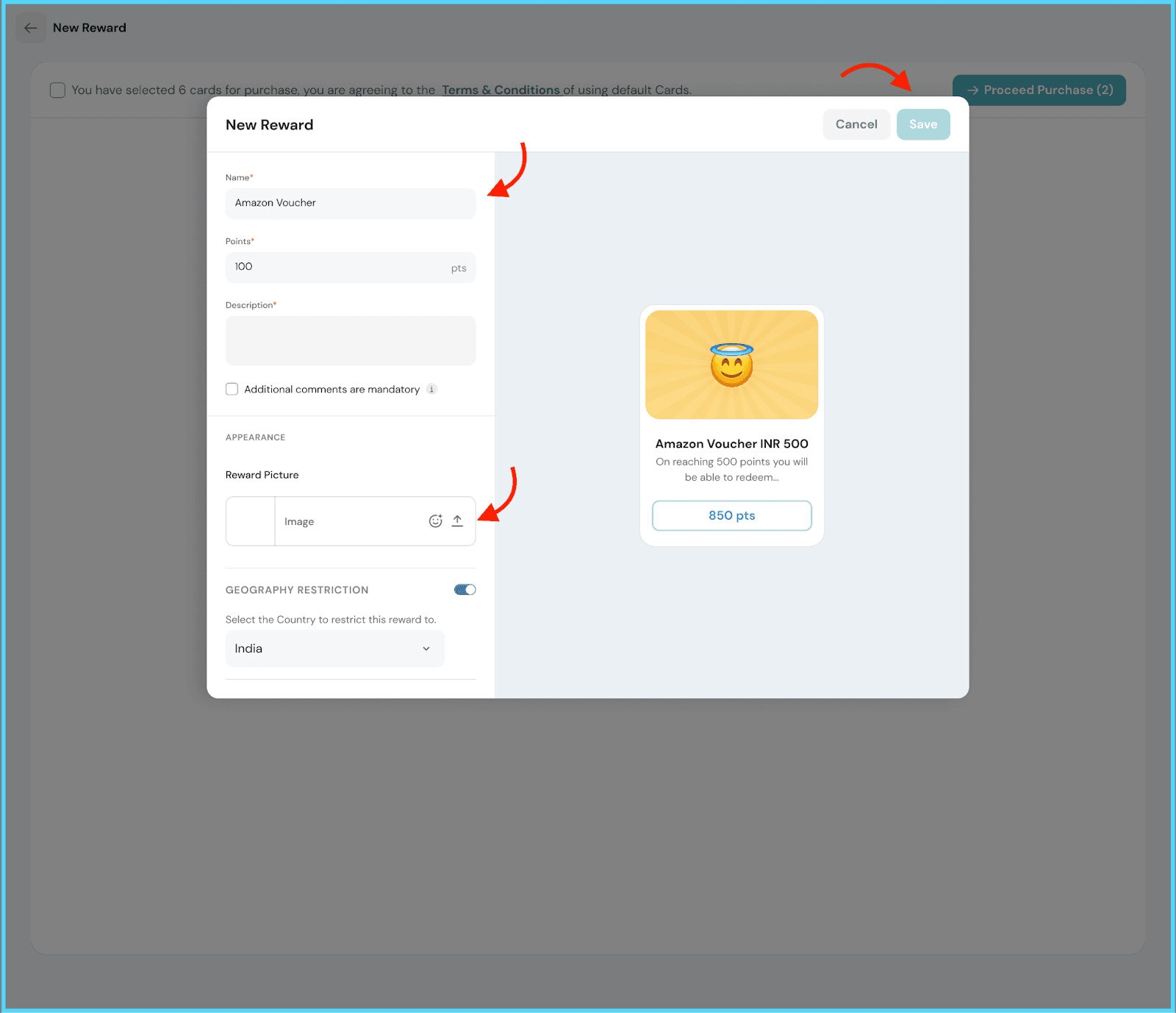Viewport: 1176px width, 1013px height.
Task: Open the emoji picker for reward picture
Action: click(435, 521)
